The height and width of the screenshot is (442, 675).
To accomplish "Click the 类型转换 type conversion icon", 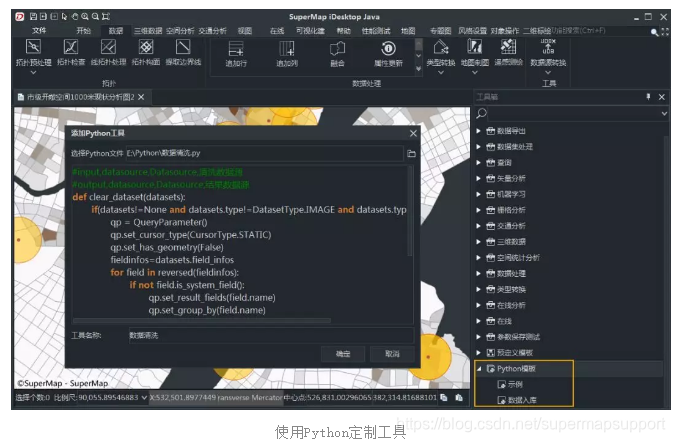I will (441, 46).
